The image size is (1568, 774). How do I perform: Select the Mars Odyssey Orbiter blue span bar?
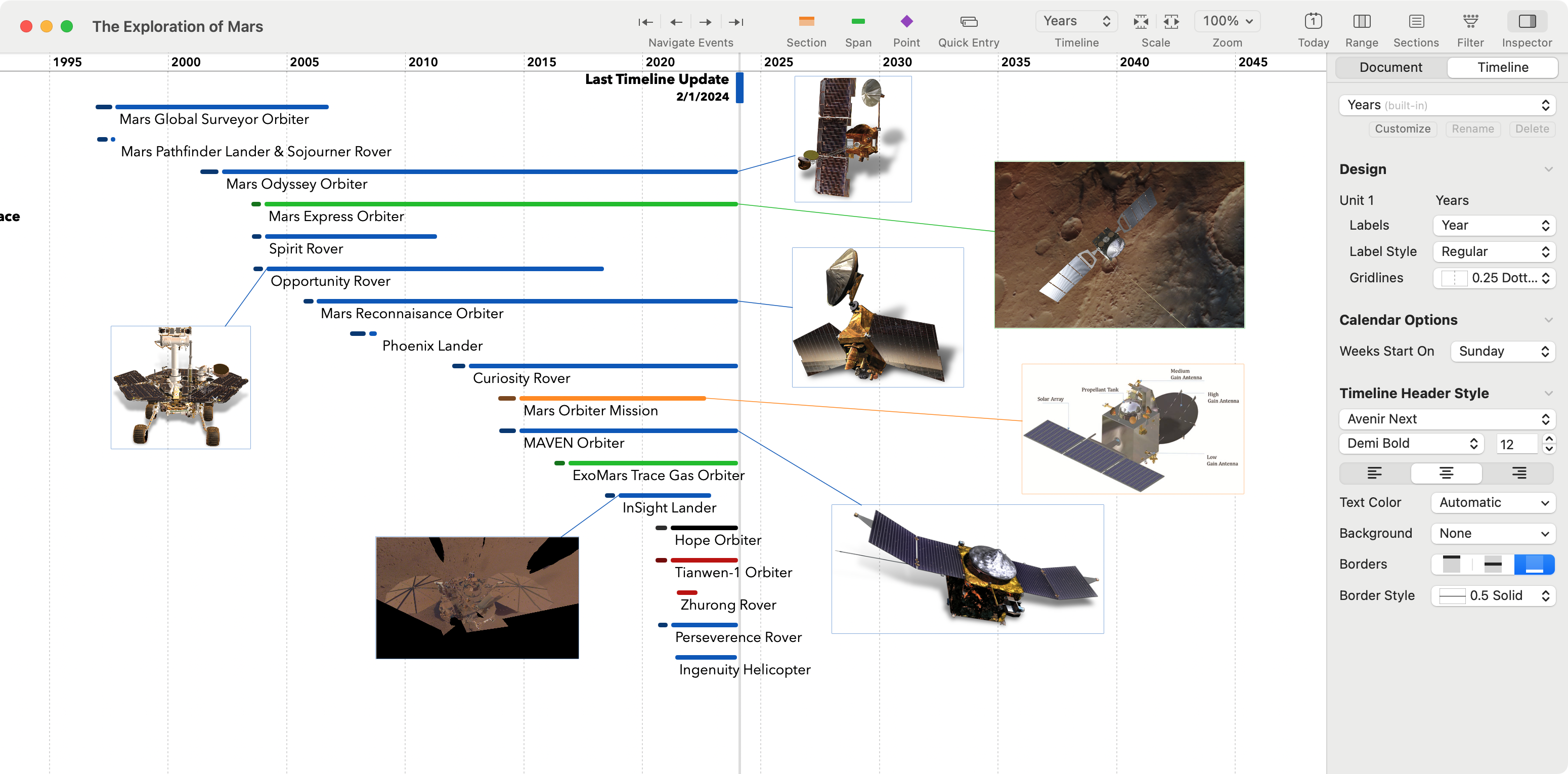pyautogui.click(x=480, y=171)
